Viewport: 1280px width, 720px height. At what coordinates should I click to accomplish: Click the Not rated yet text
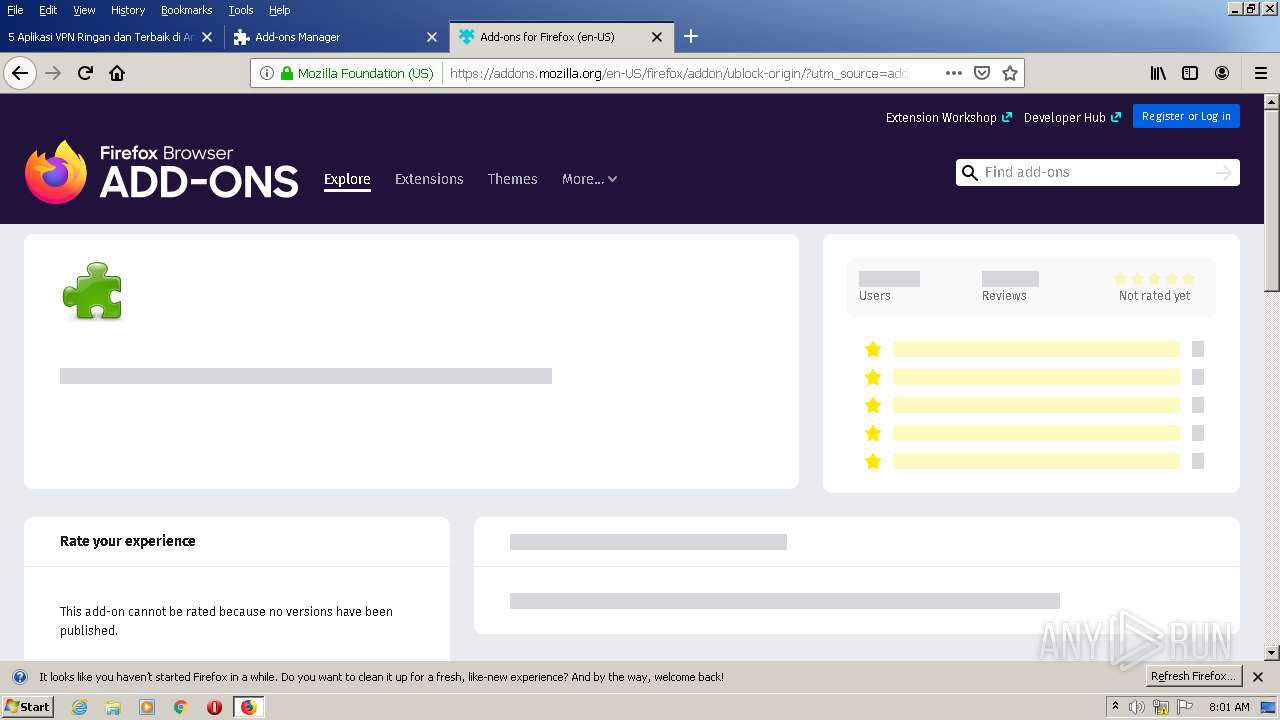click(x=1154, y=296)
